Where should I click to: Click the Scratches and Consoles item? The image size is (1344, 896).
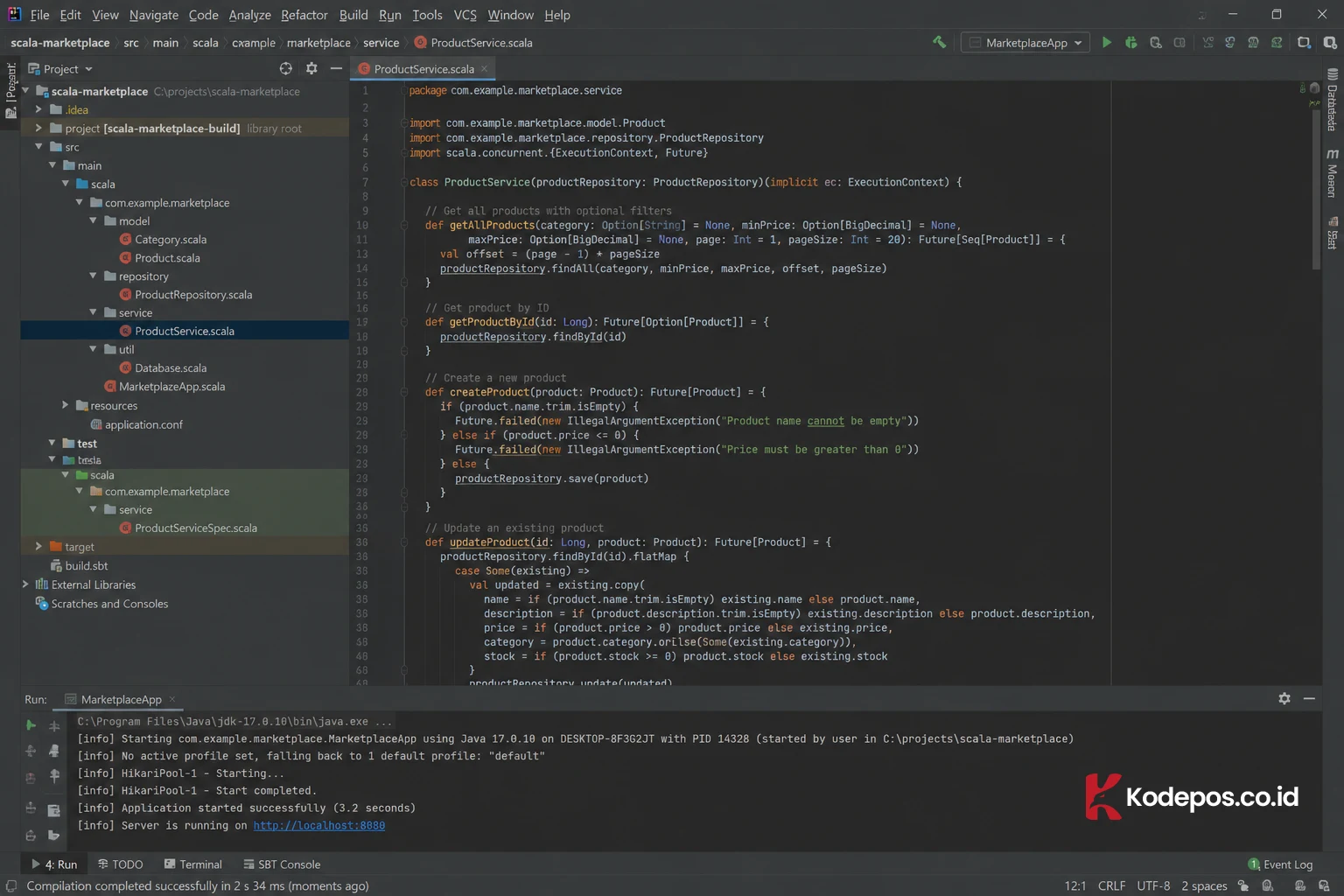pos(109,604)
